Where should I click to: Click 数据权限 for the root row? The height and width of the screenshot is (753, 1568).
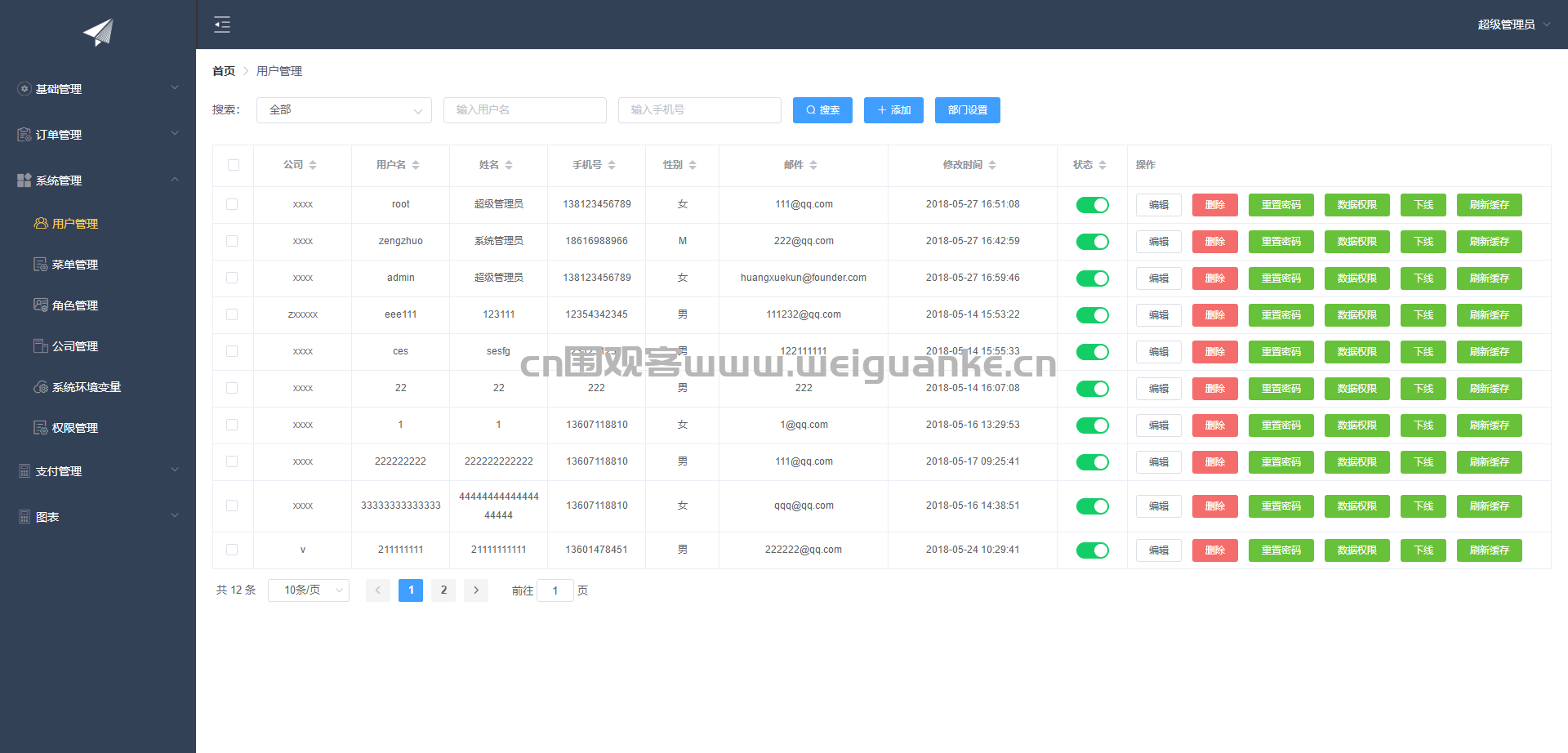tap(1357, 205)
